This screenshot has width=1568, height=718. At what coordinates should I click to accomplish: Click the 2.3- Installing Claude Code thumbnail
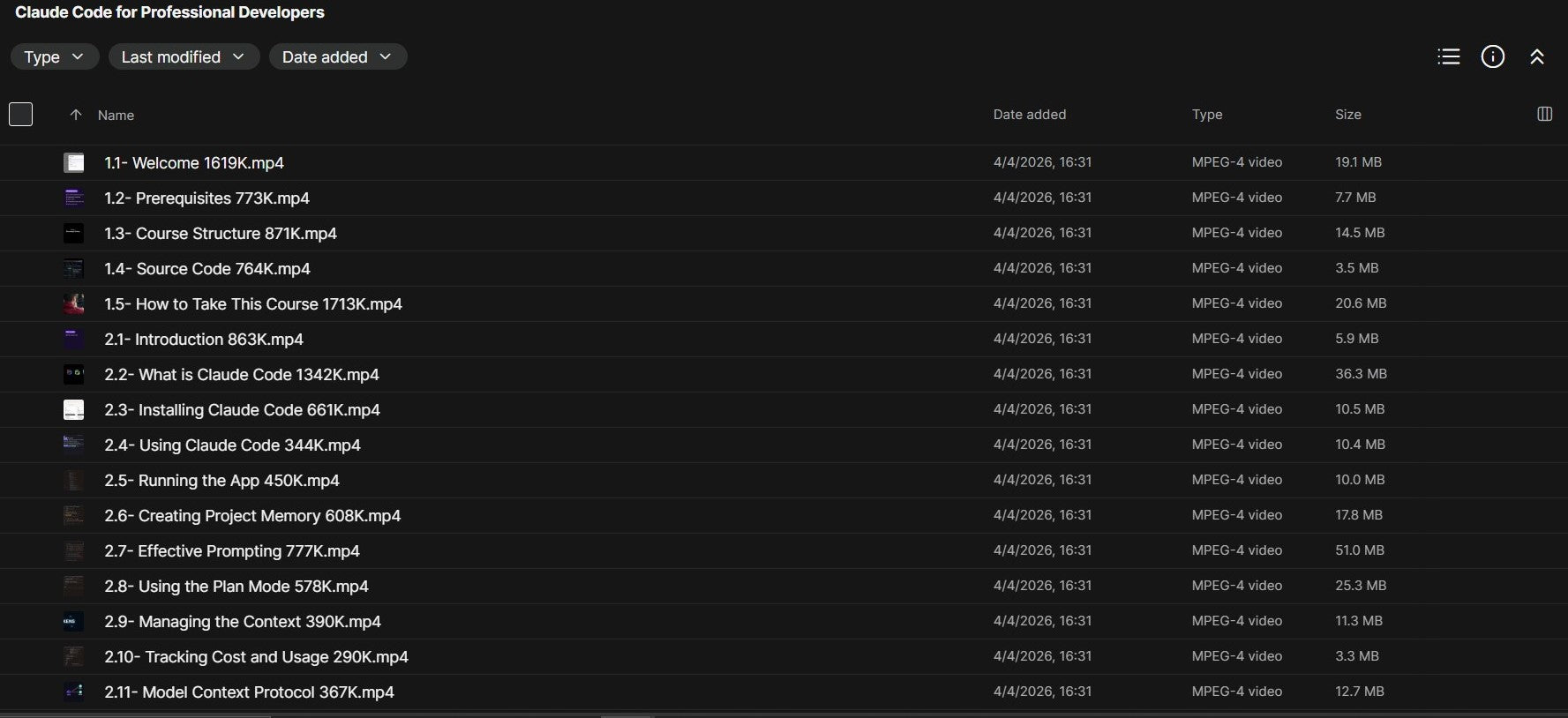pos(74,409)
